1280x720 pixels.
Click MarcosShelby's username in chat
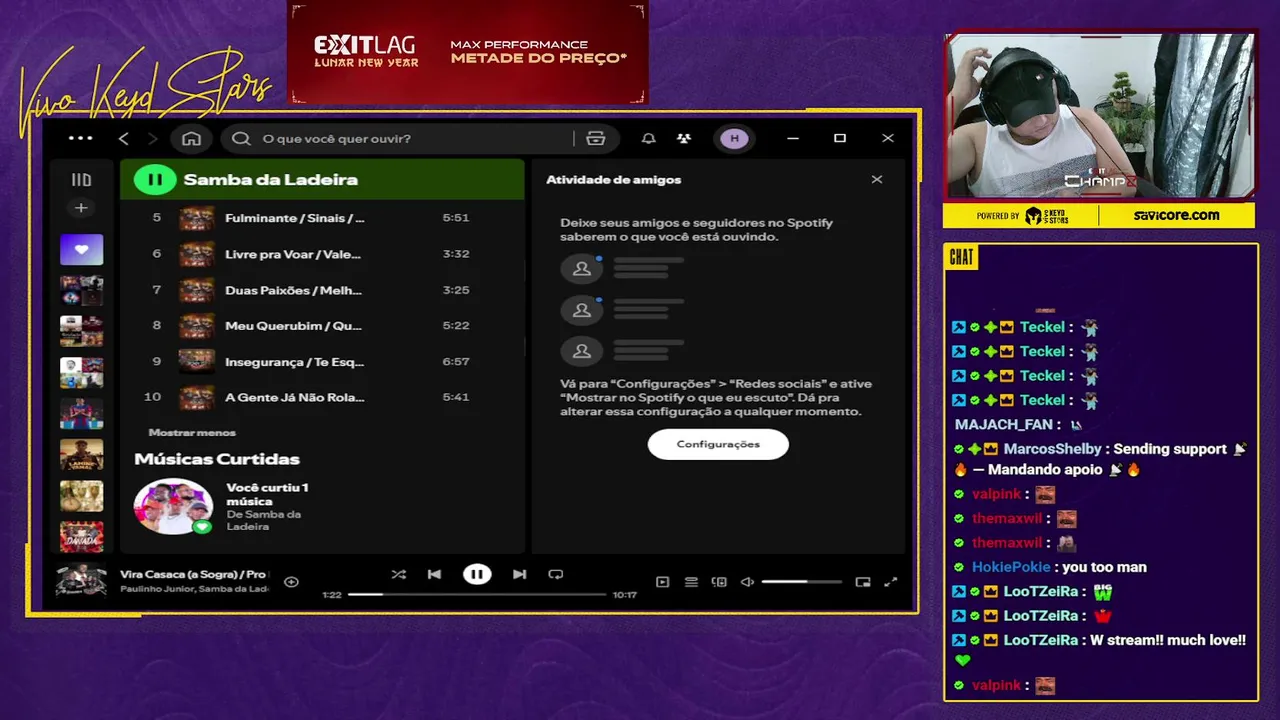1052,449
